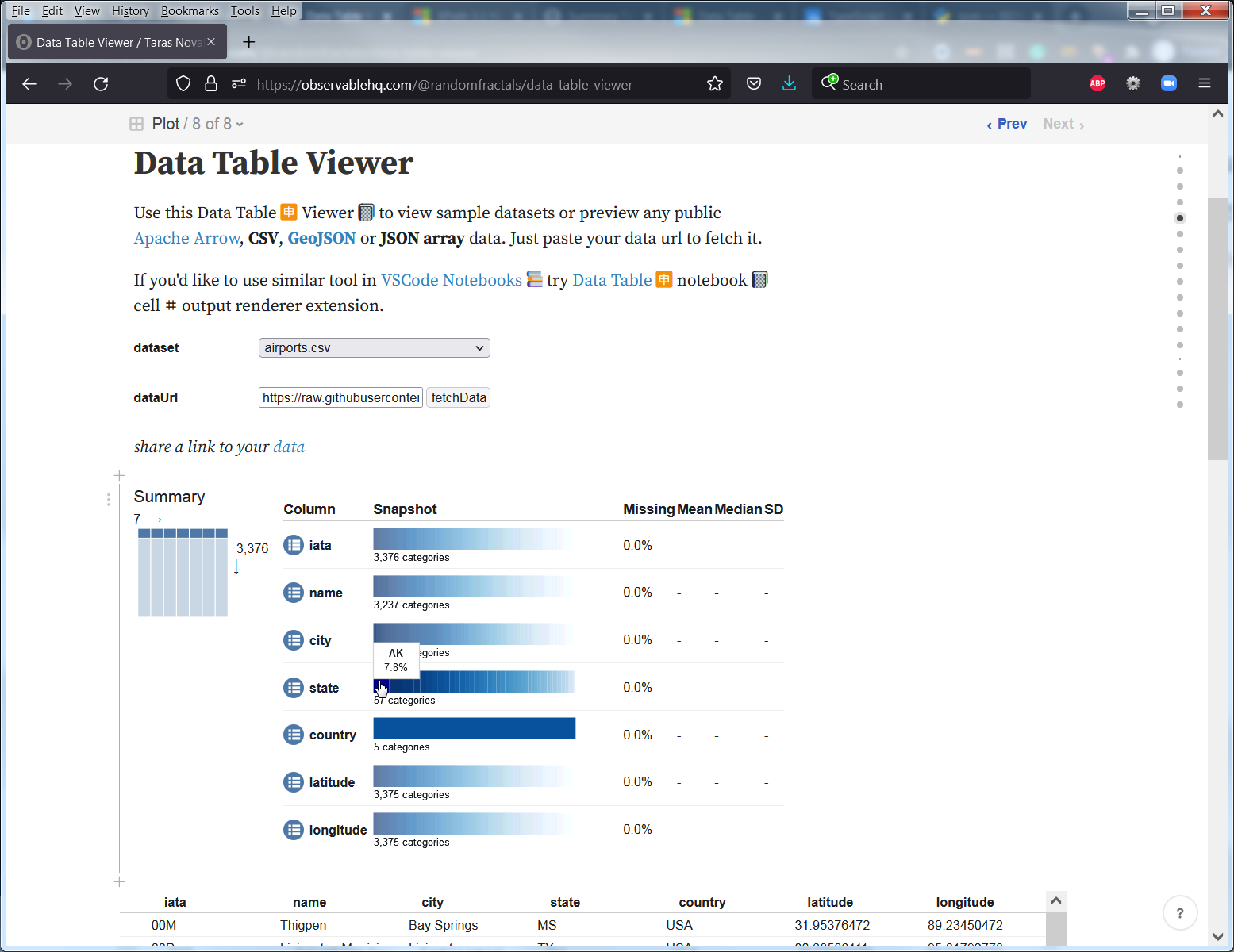Click the country column type icon
The height and width of the screenshot is (952, 1234).
point(294,735)
